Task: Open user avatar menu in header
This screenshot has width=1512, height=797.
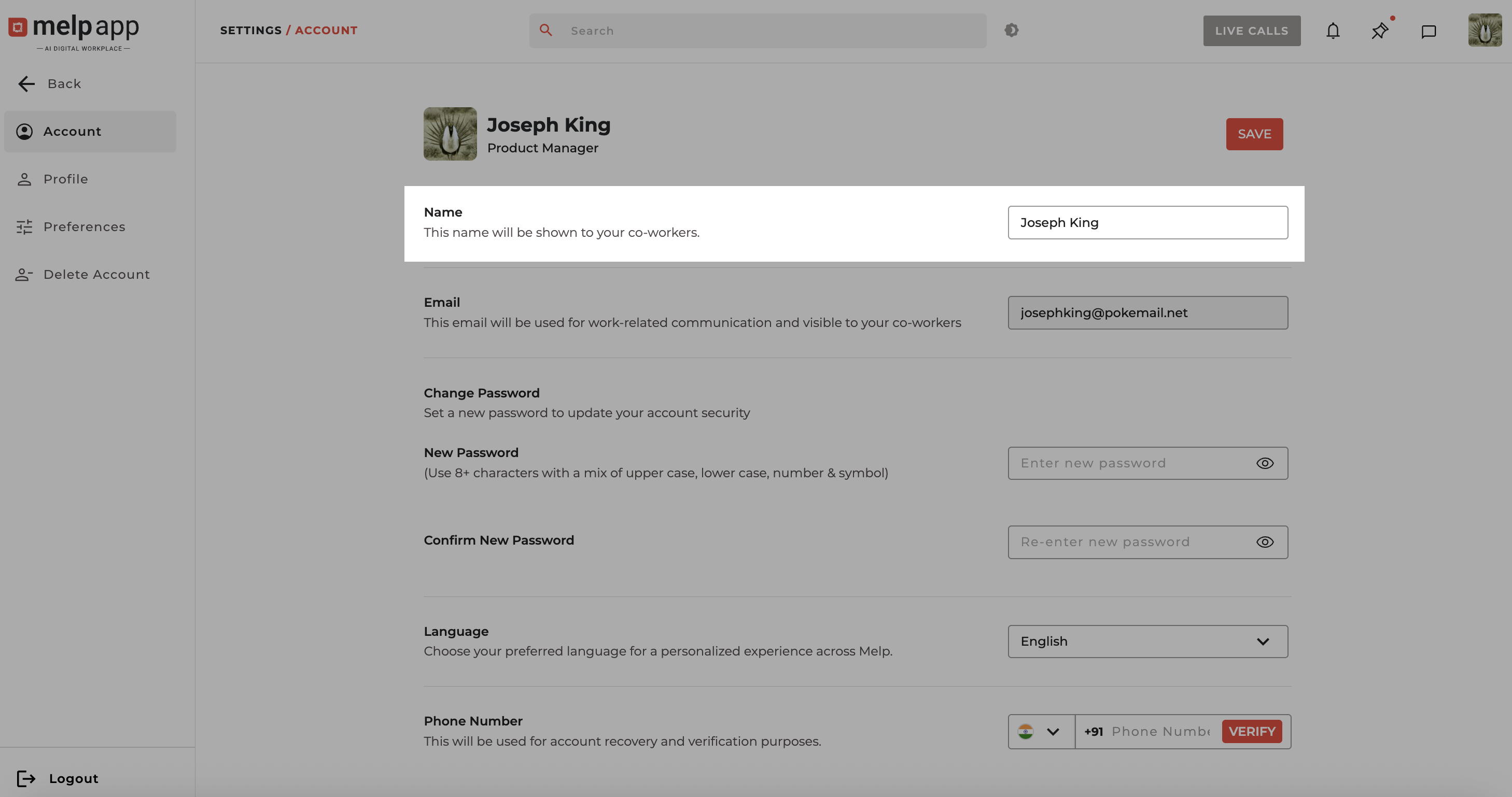Action: 1485,31
